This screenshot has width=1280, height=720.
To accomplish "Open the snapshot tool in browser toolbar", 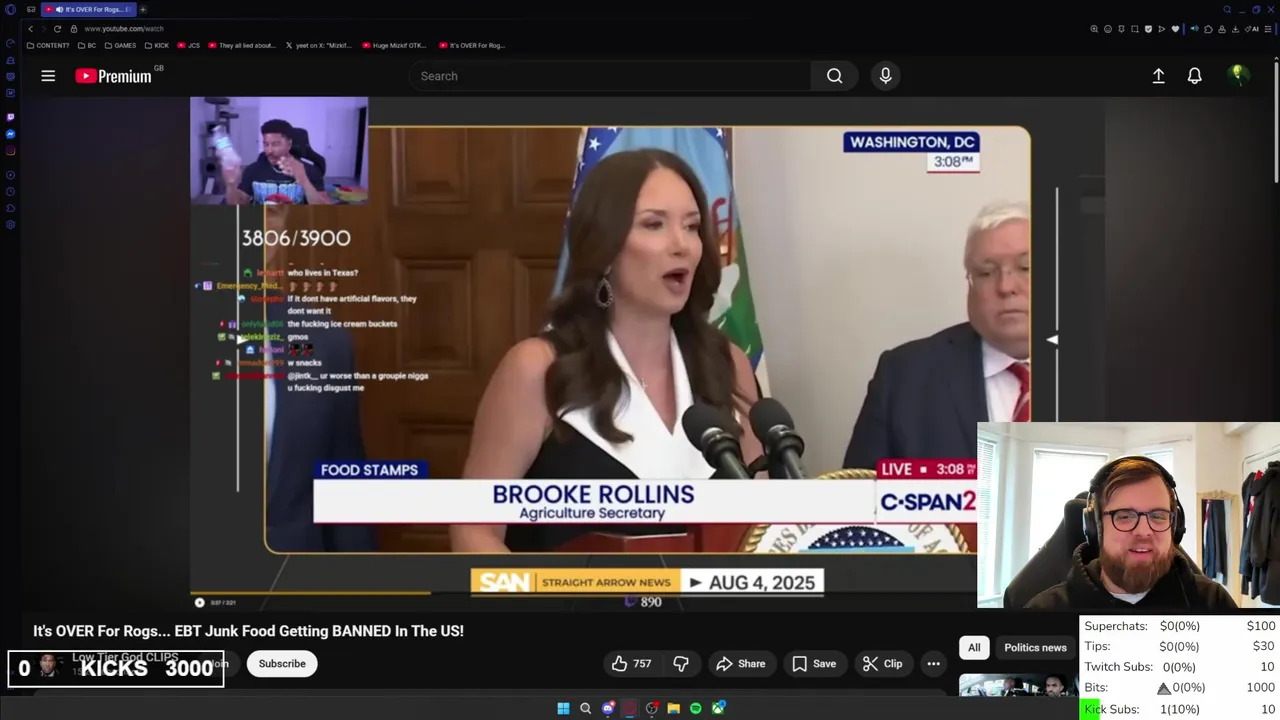I will click(1135, 29).
